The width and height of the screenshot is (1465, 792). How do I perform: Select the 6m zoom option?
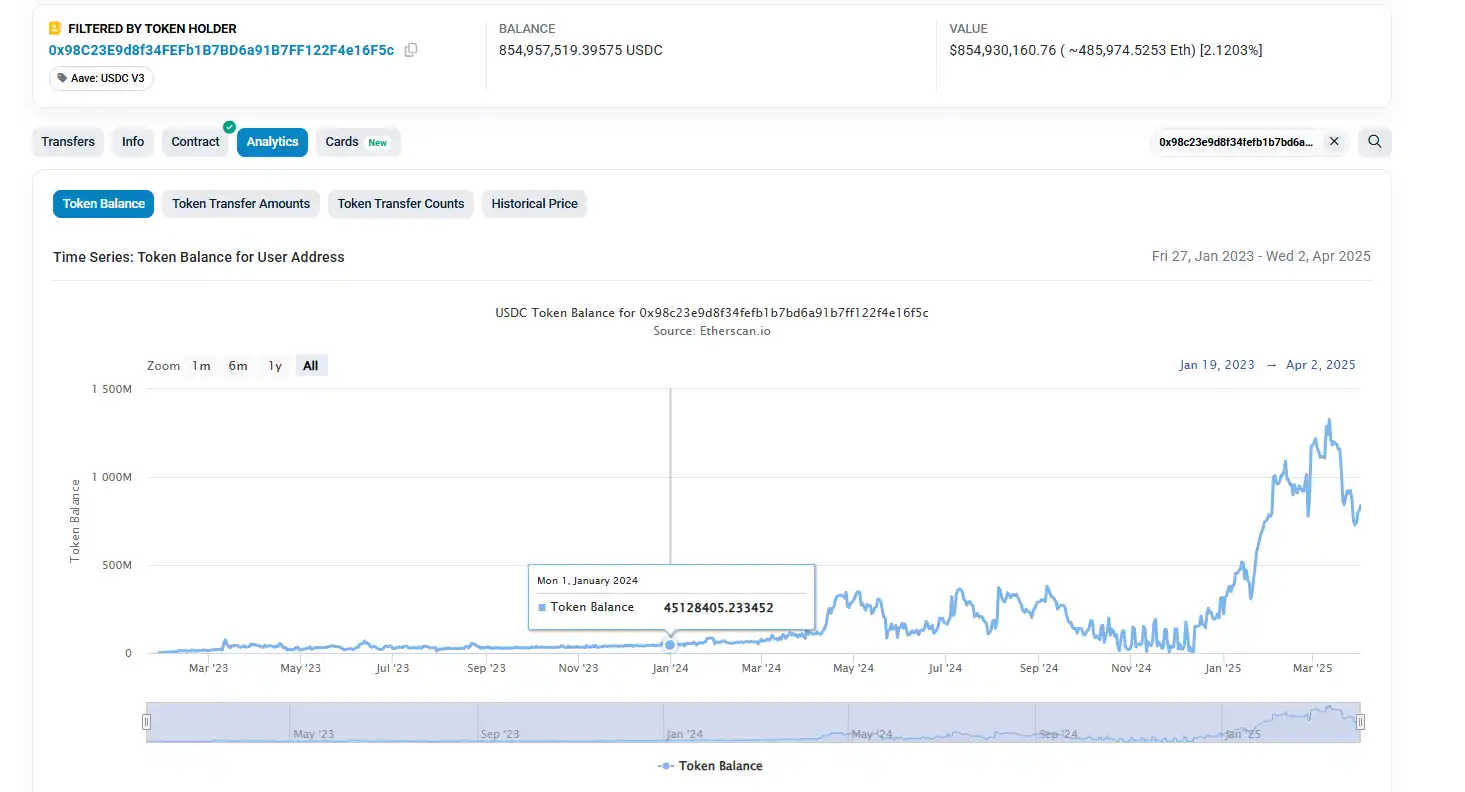[x=238, y=366]
